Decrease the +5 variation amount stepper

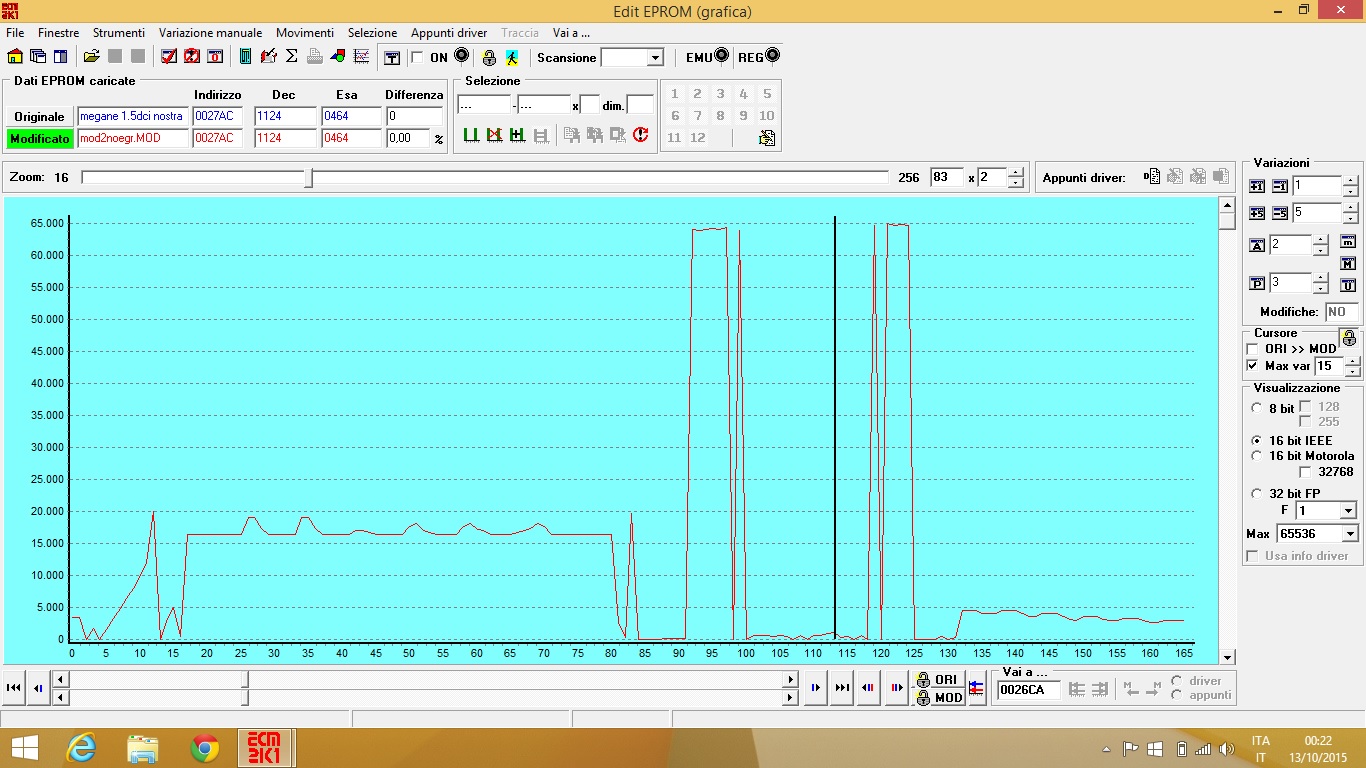1350,218
